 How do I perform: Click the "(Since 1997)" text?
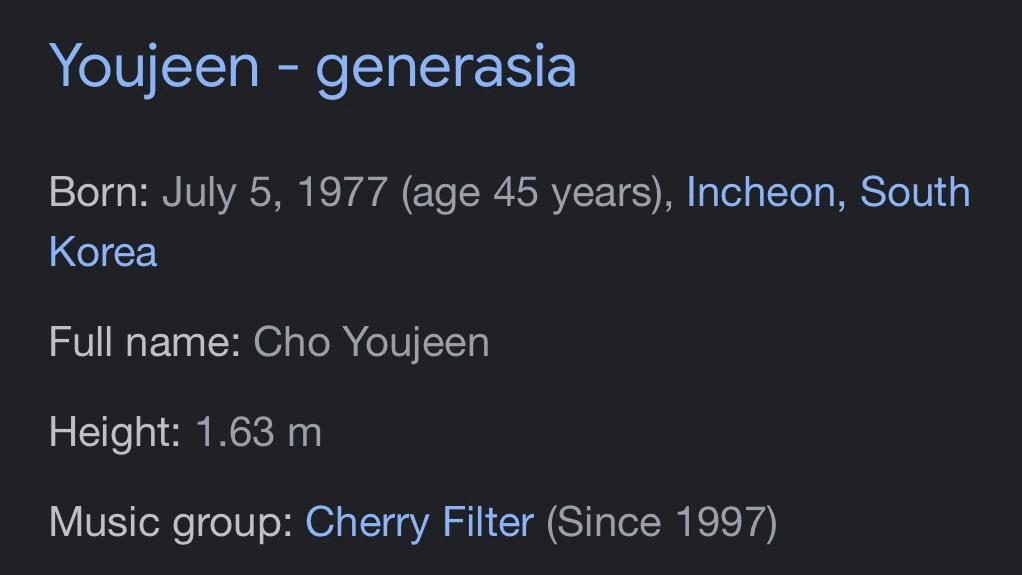pos(661,522)
